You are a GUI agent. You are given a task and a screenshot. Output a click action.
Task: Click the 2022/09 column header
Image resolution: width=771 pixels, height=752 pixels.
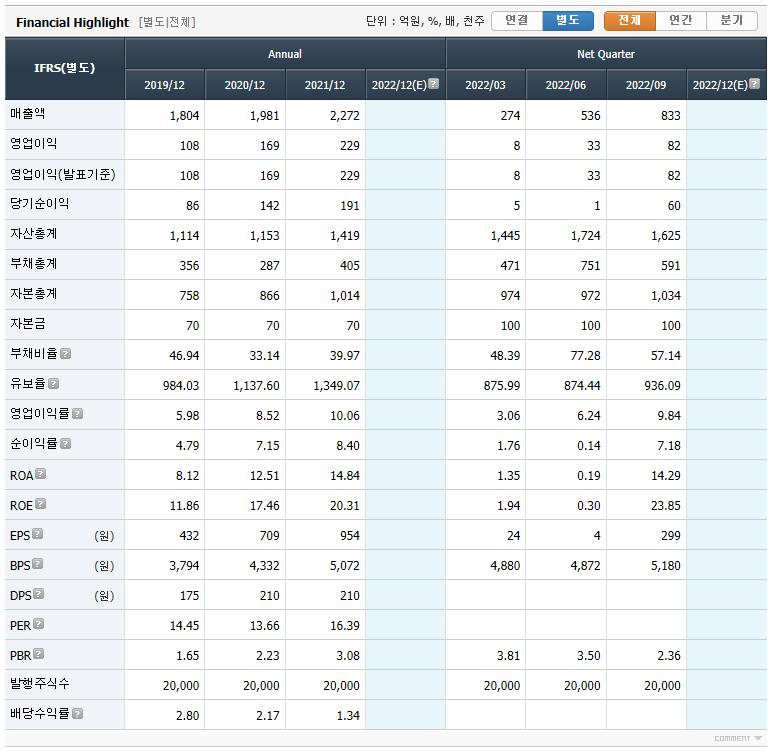pos(646,85)
